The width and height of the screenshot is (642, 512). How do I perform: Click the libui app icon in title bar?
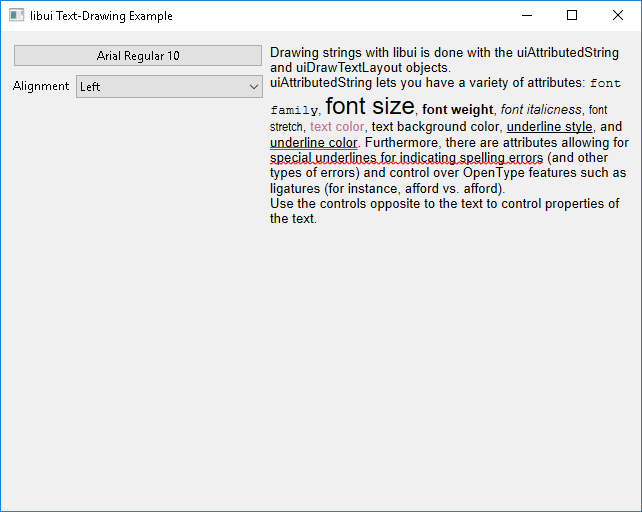16,16
